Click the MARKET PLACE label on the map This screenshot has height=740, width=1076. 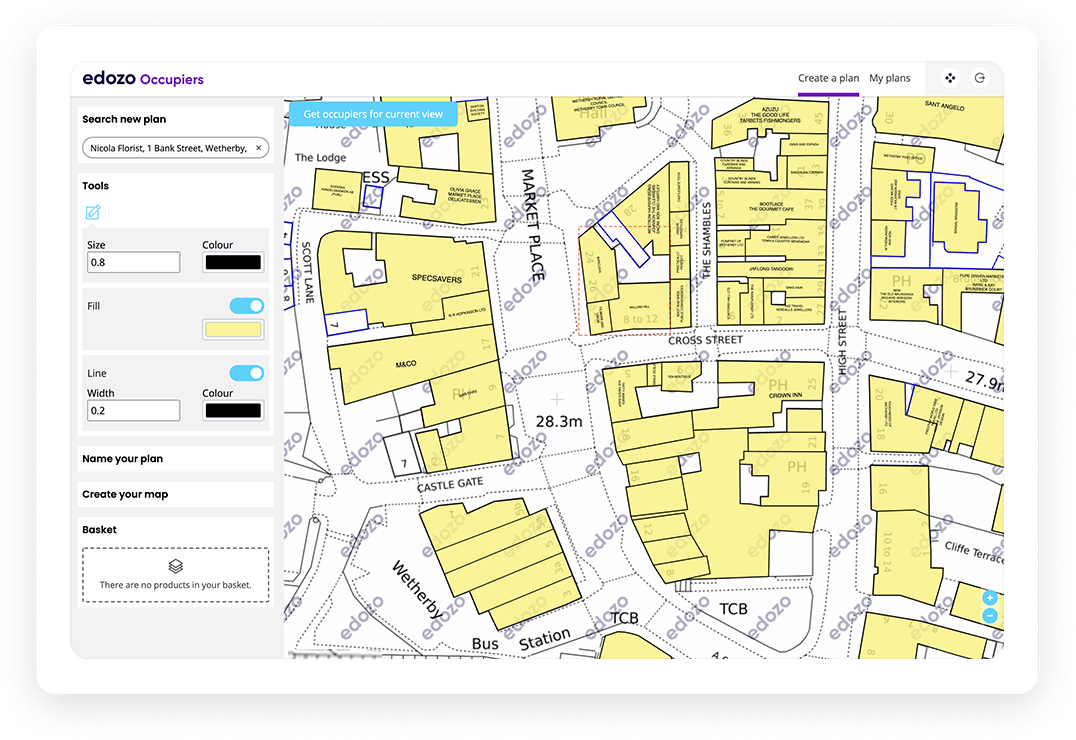[533, 225]
